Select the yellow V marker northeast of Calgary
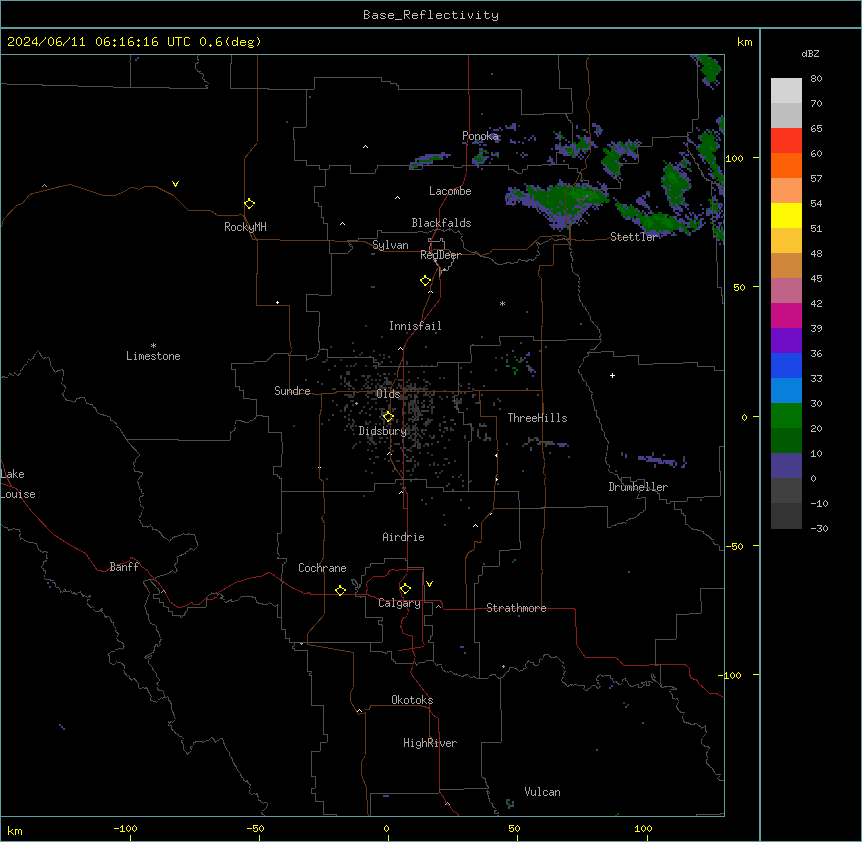 pyautogui.click(x=429, y=584)
